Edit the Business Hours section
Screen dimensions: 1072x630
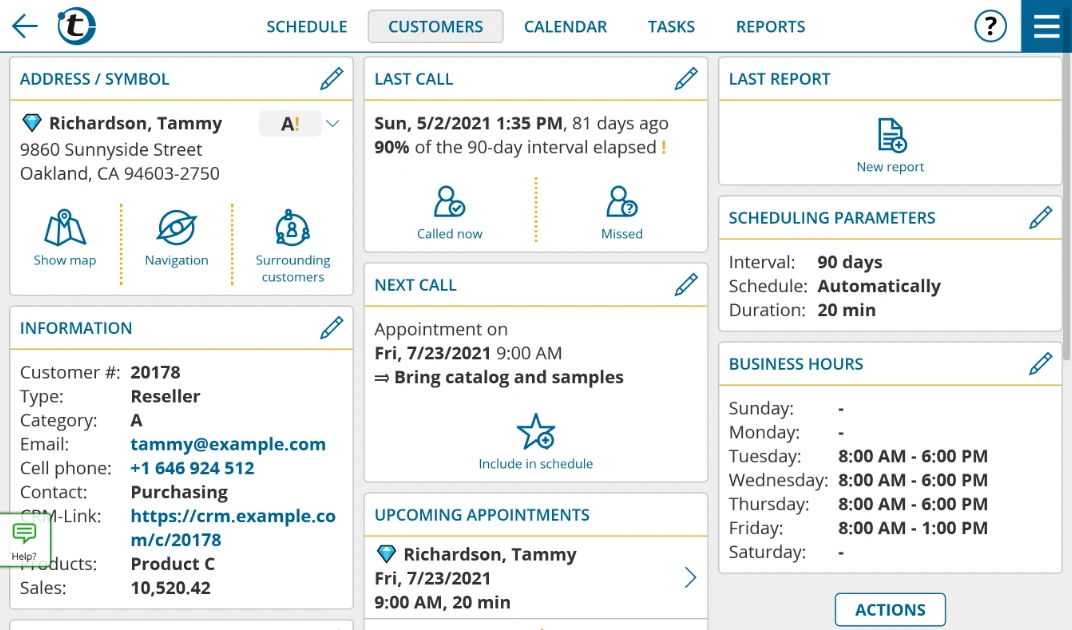click(x=1040, y=364)
